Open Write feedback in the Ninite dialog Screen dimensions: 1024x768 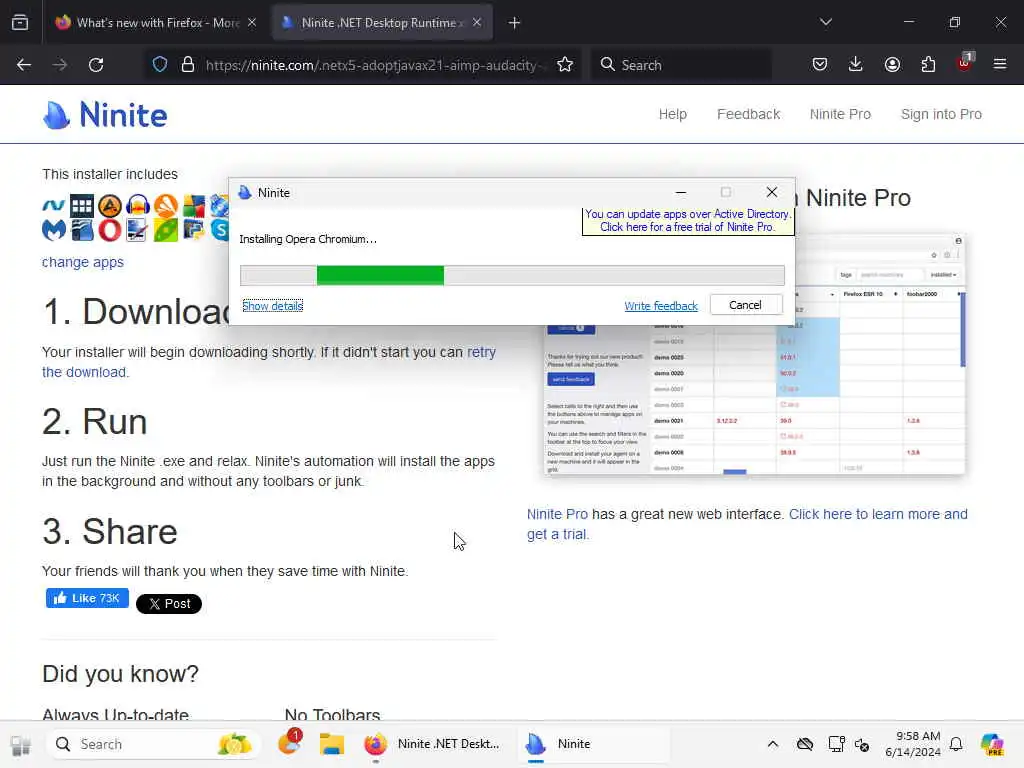tap(661, 306)
